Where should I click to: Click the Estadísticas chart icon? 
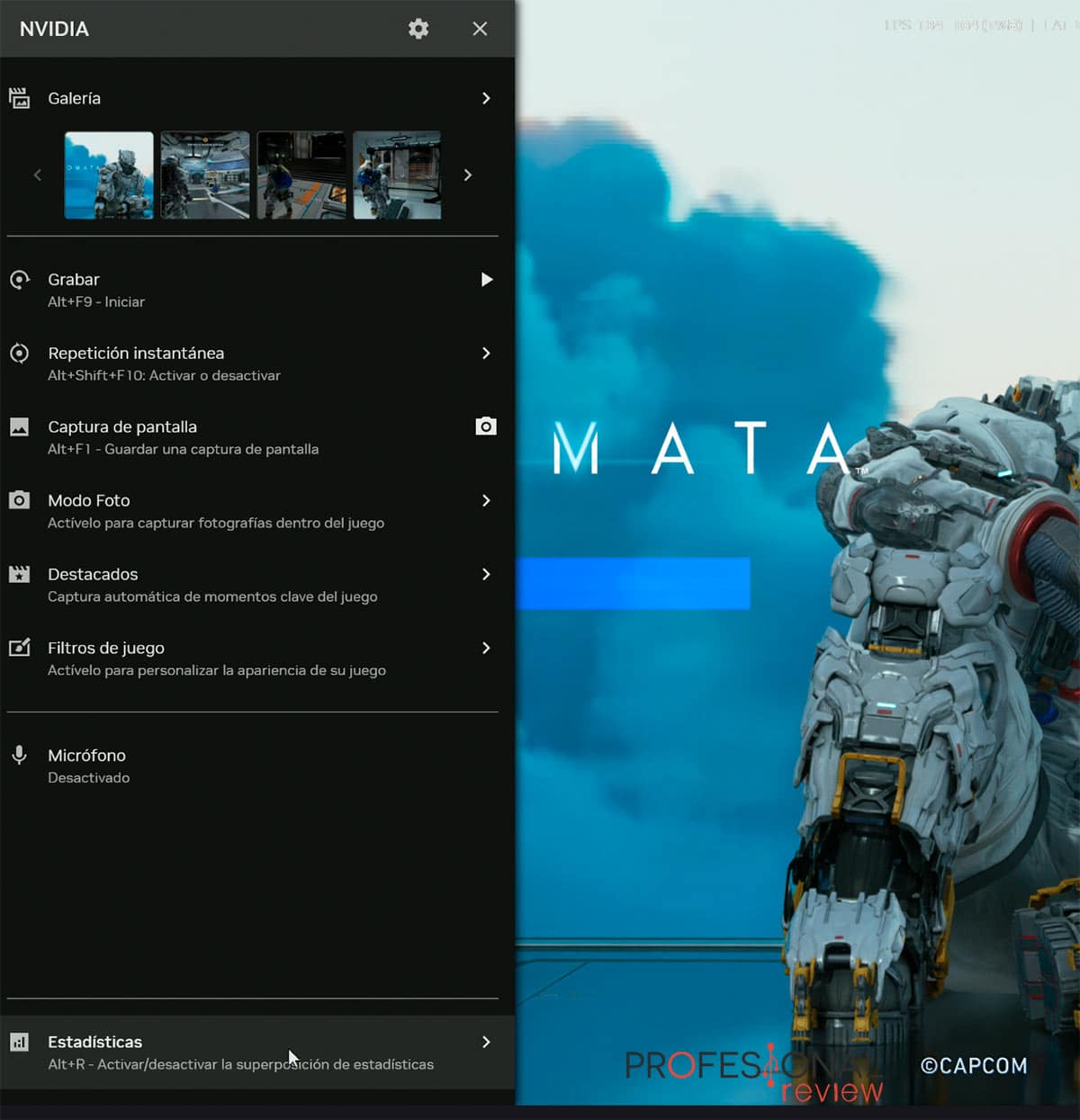[x=19, y=1042]
